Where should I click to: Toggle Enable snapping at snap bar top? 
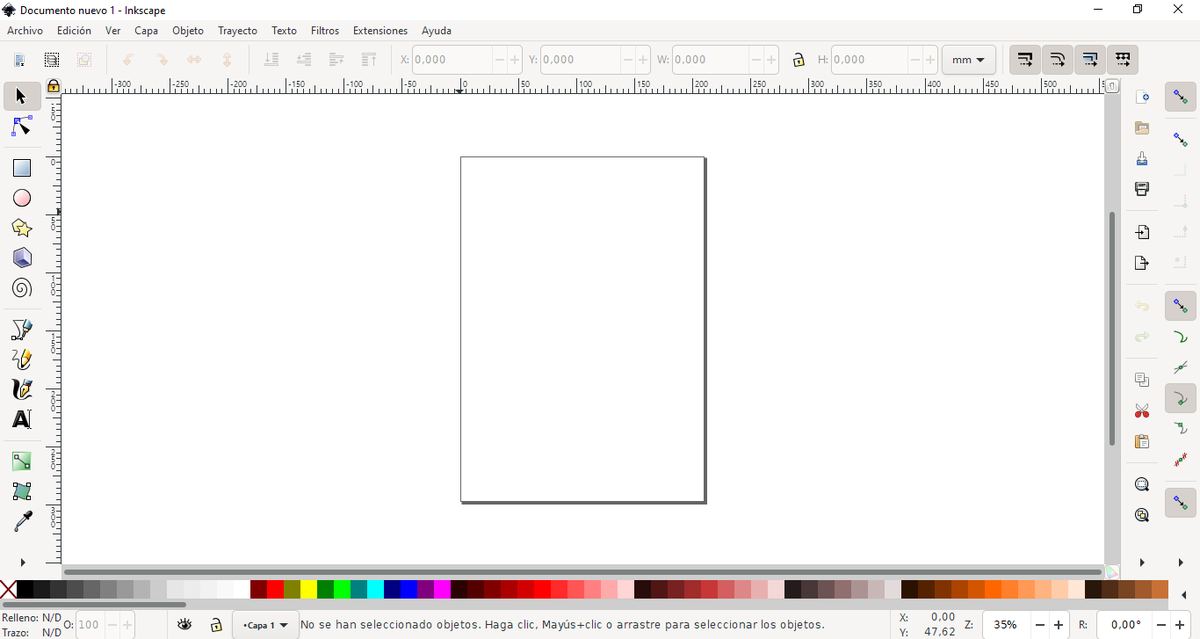coord(1181,98)
